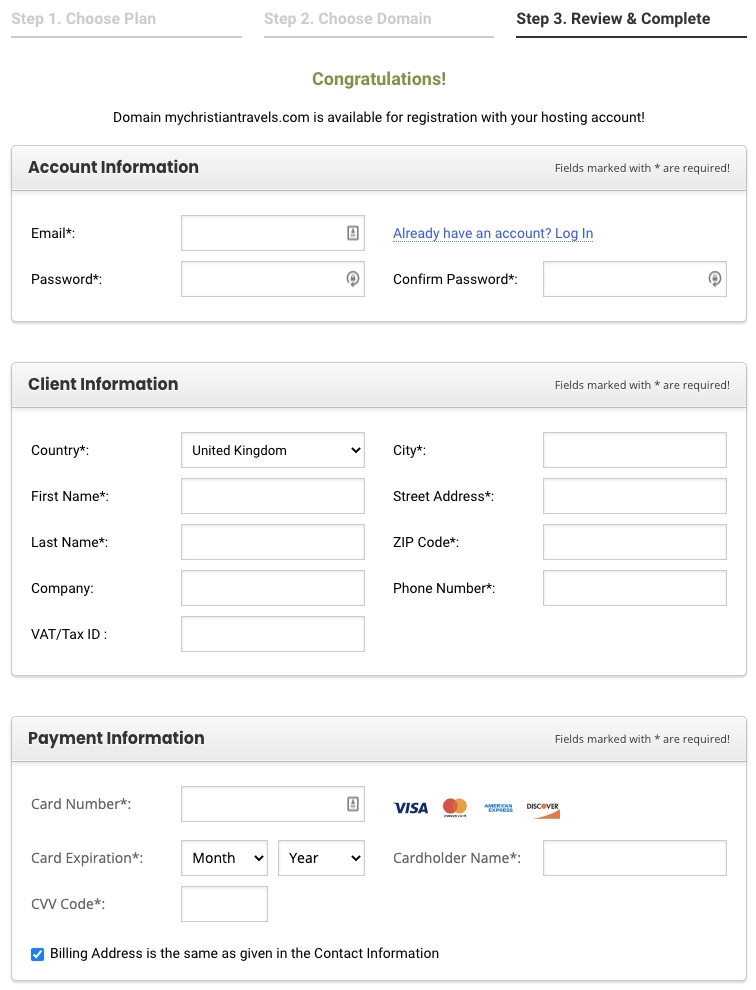Click into the Cardholder Name field

[x=635, y=858]
